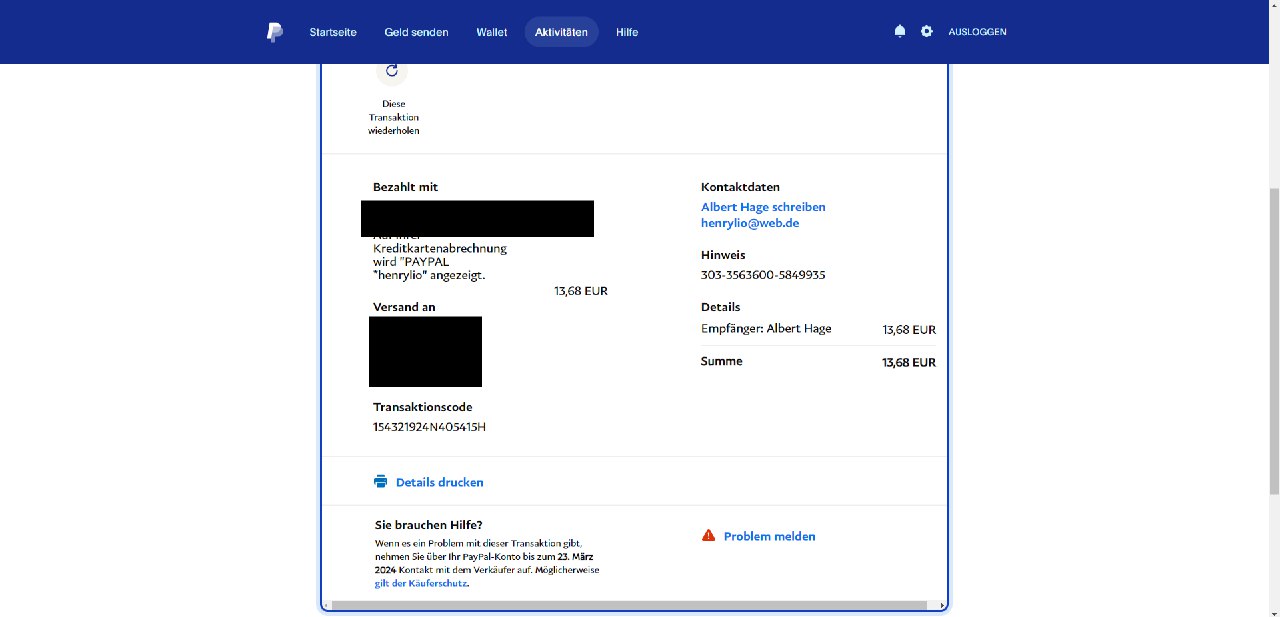Open the Geld senden page
The width and height of the screenshot is (1280, 617).
[x=416, y=32]
